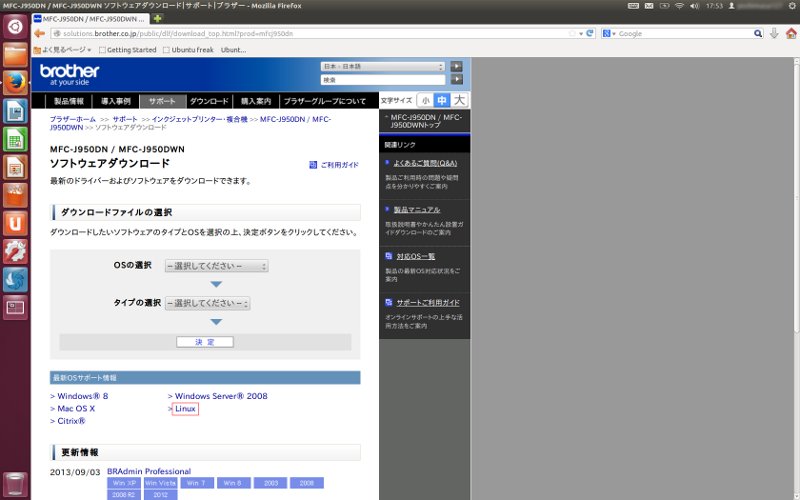Click Getting Started bookmark
The width and height of the screenshot is (800, 500).
click(128, 49)
